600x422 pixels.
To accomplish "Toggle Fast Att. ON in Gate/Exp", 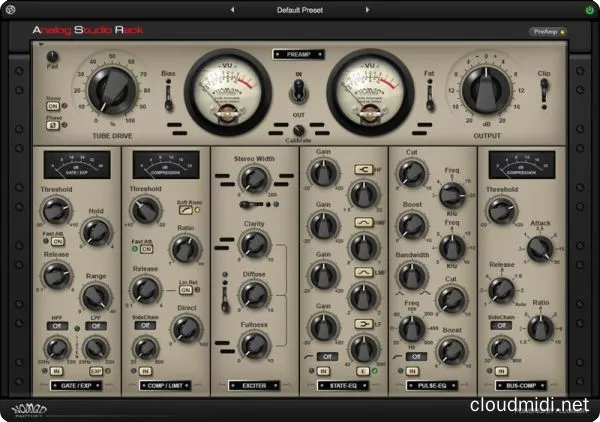I will (x=57, y=243).
